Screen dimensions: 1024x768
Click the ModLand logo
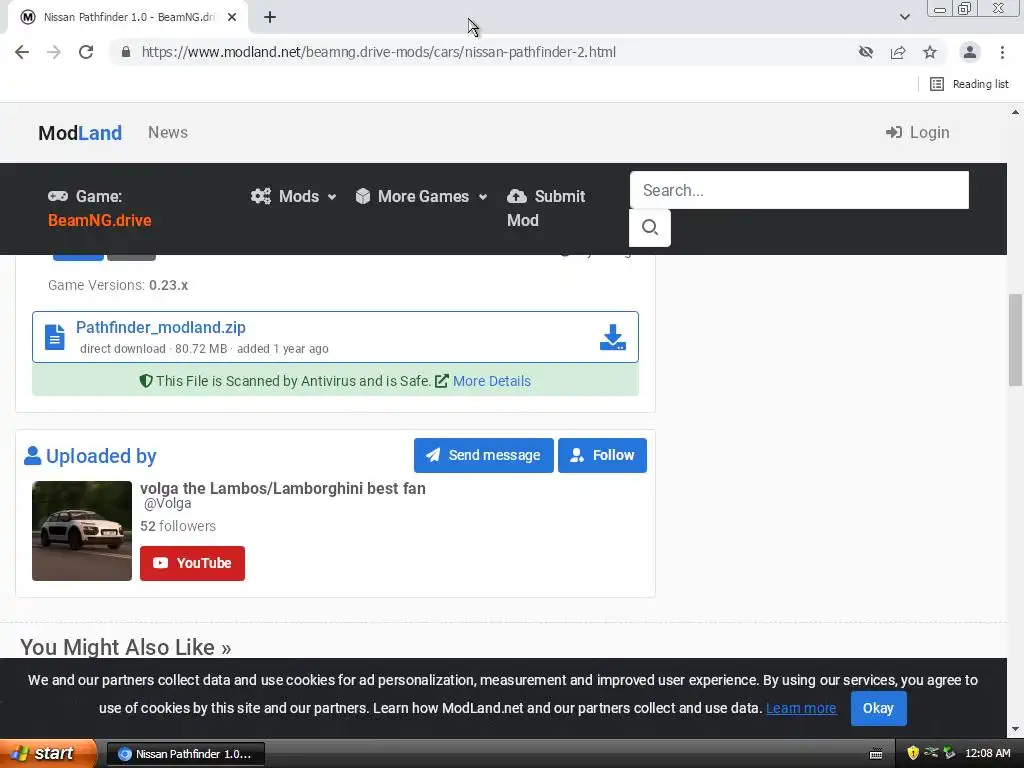point(80,133)
